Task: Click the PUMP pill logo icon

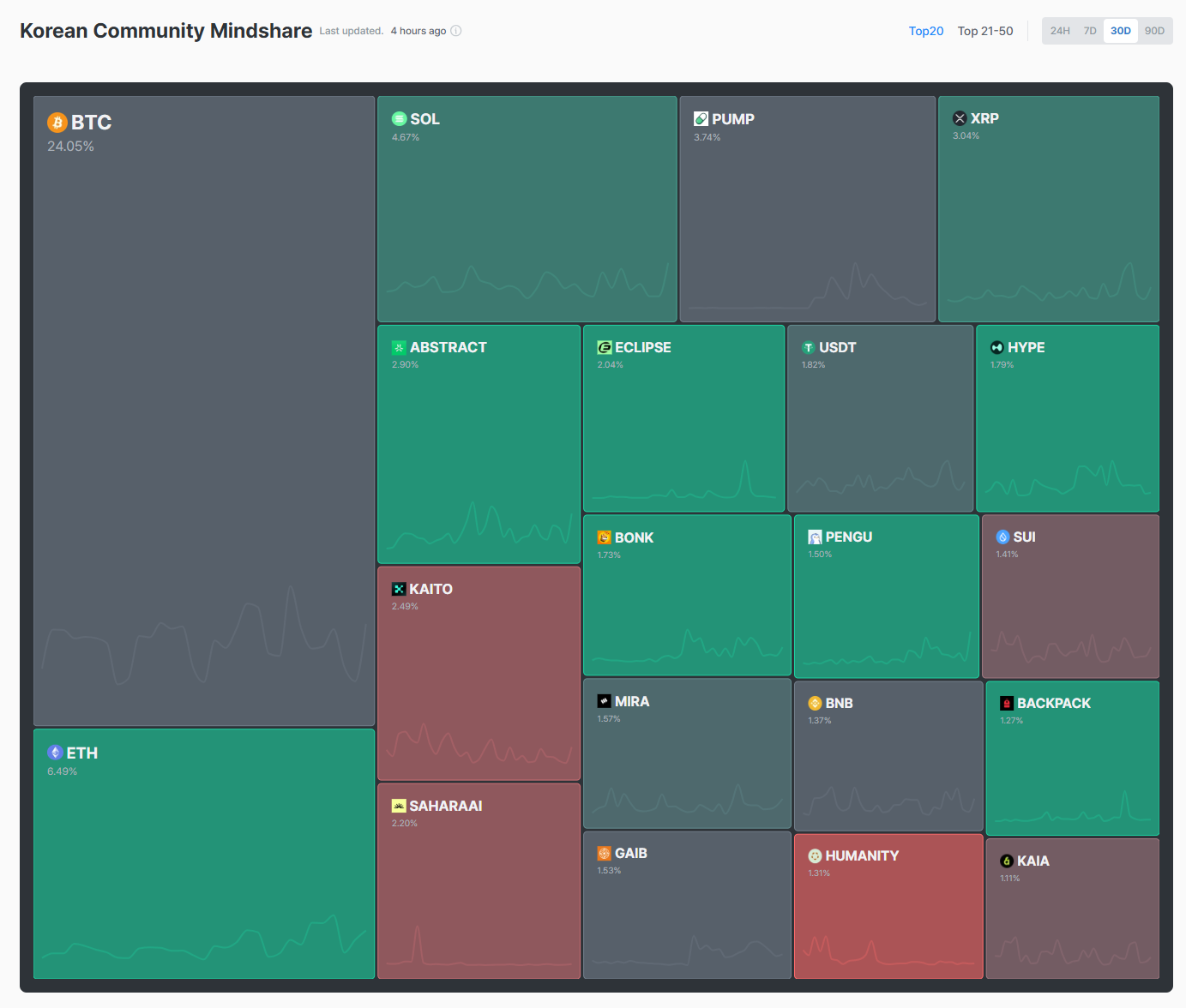Action: click(x=701, y=119)
